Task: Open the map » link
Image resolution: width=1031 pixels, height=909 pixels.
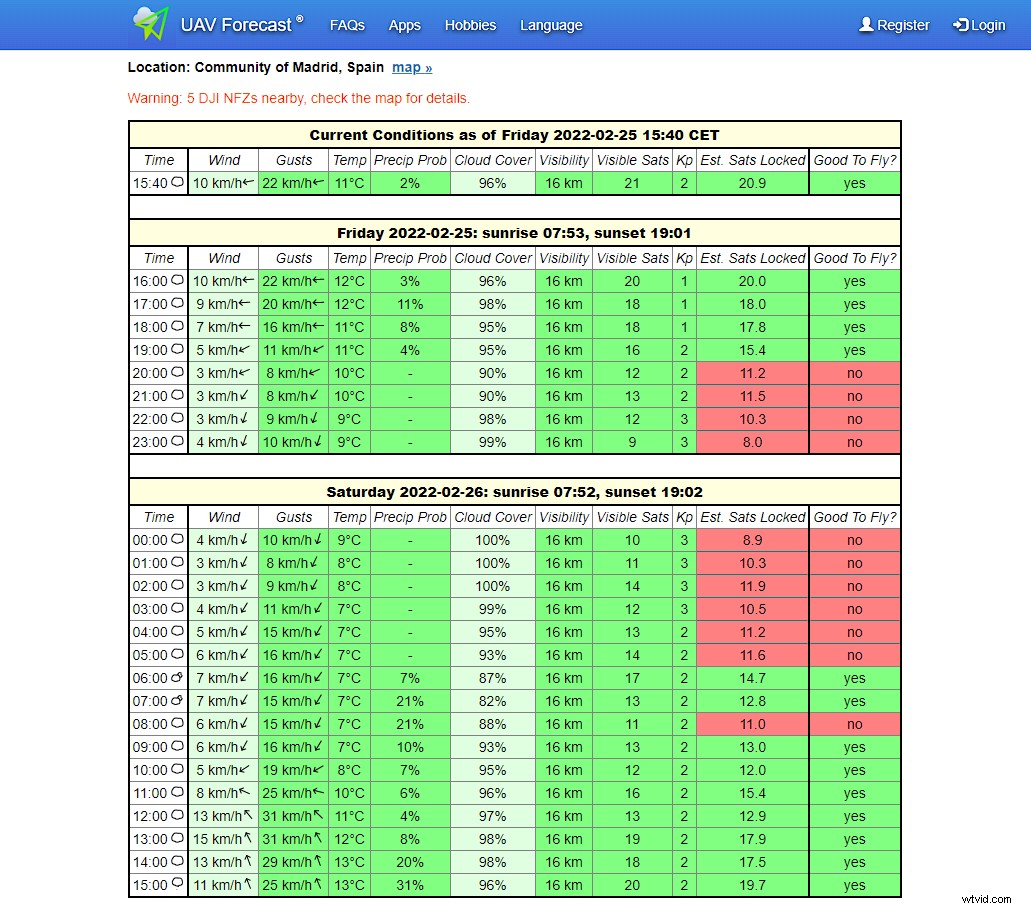Action: [412, 68]
